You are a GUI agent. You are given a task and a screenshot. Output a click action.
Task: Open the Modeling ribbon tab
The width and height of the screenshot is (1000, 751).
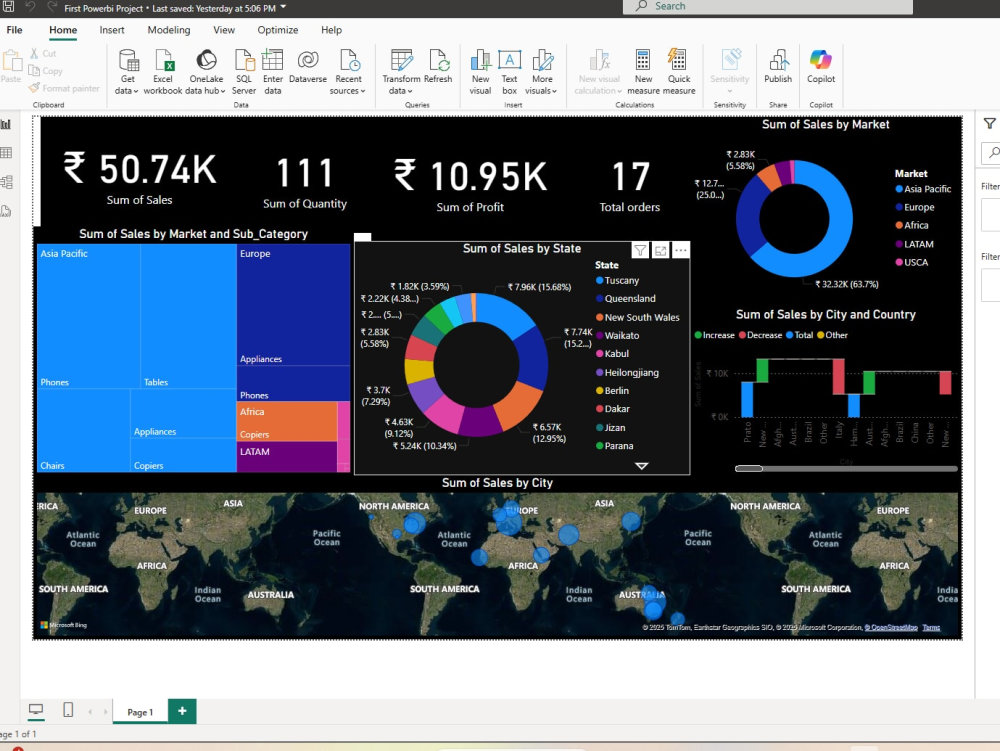[x=169, y=30]
